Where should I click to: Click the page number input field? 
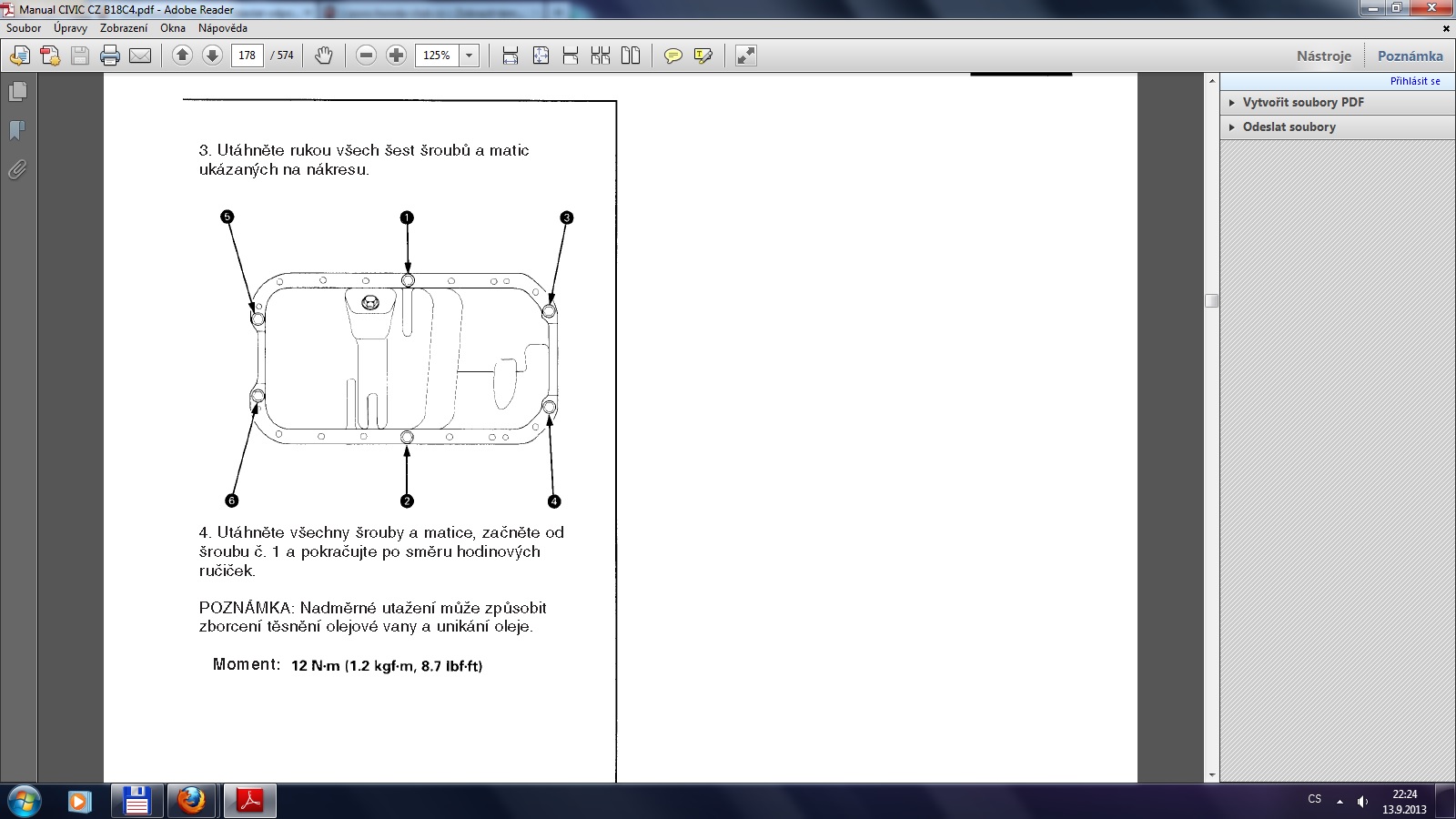click(x=247, y=56)
